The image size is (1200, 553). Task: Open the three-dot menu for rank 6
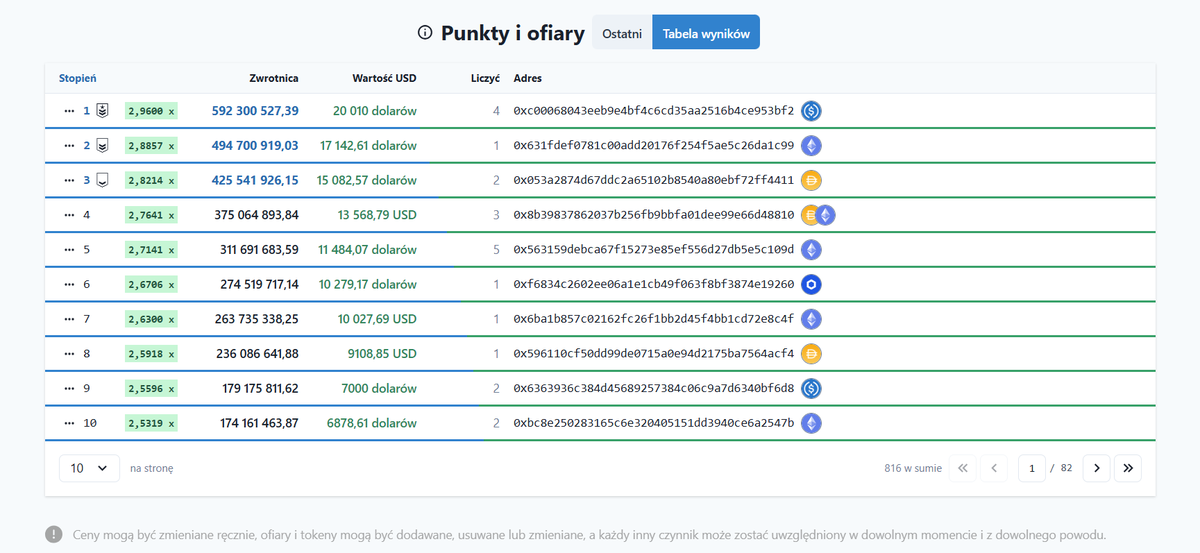pos(69,284)
